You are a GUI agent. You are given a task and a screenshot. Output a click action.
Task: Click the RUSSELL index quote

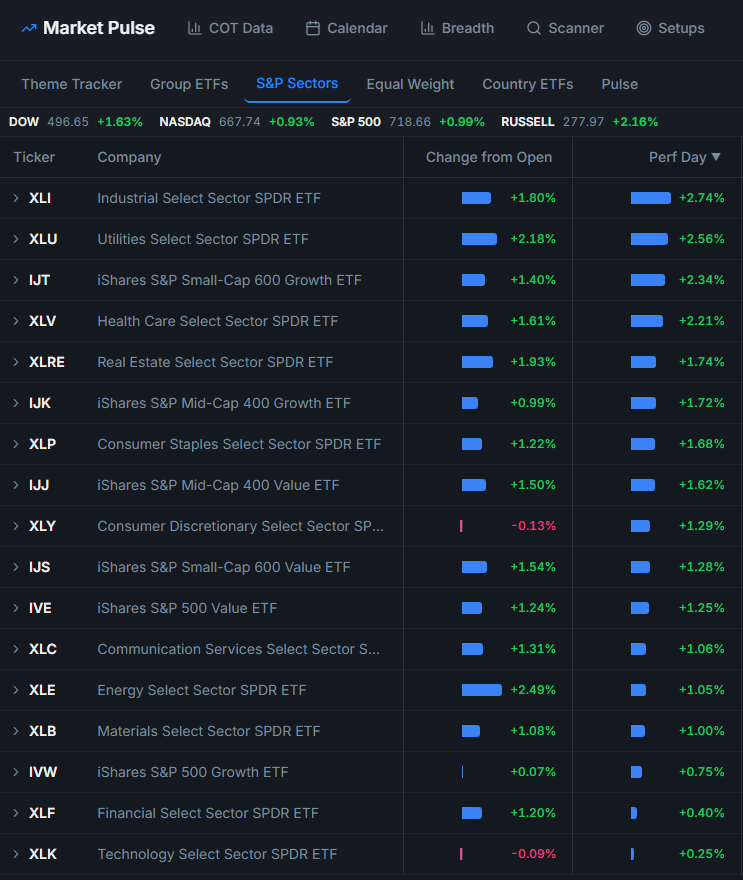pos(580,122)
